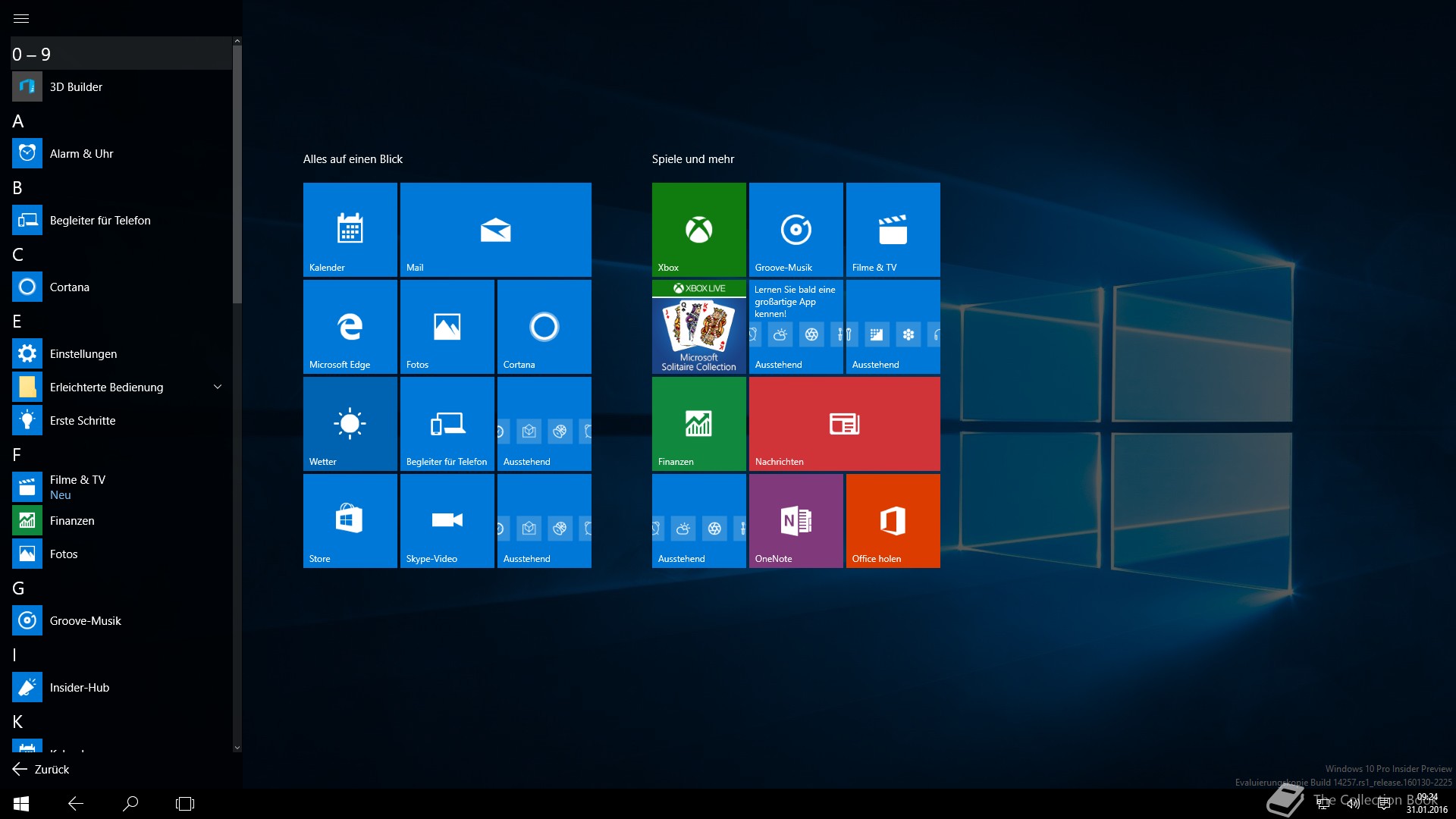Open the Wetter weather tile
The image size is (1456, 819).
(350, 424)
